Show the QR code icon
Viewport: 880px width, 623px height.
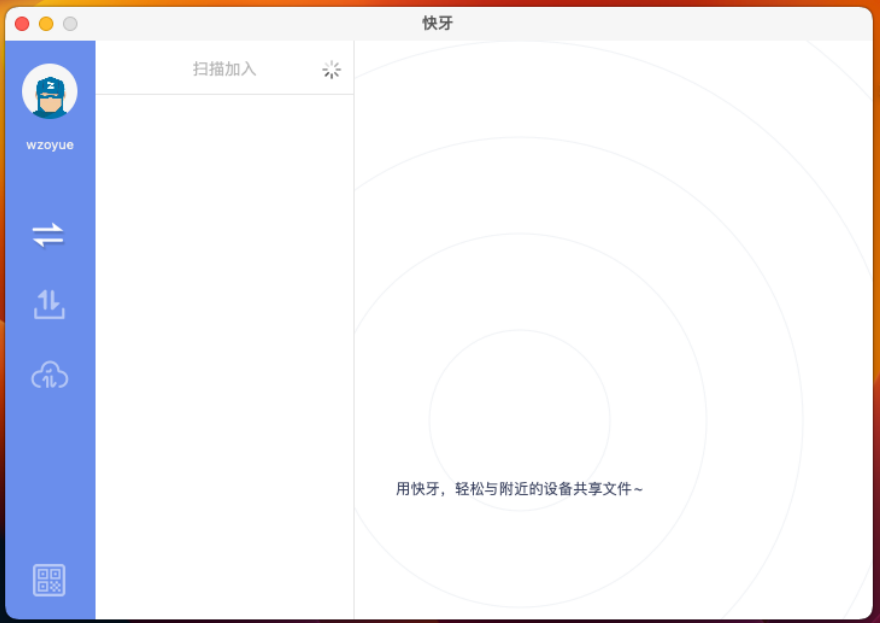[49, 580]
